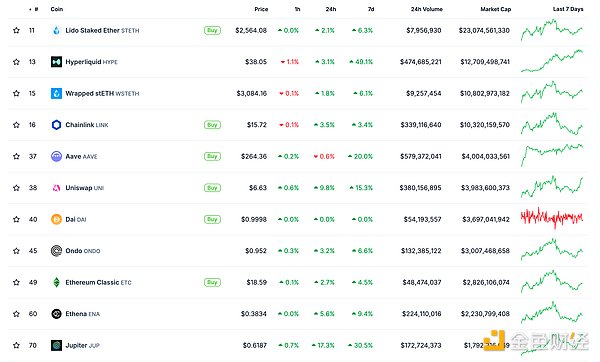Click the Uniswap unicorn logo icon

pos(56,188)
